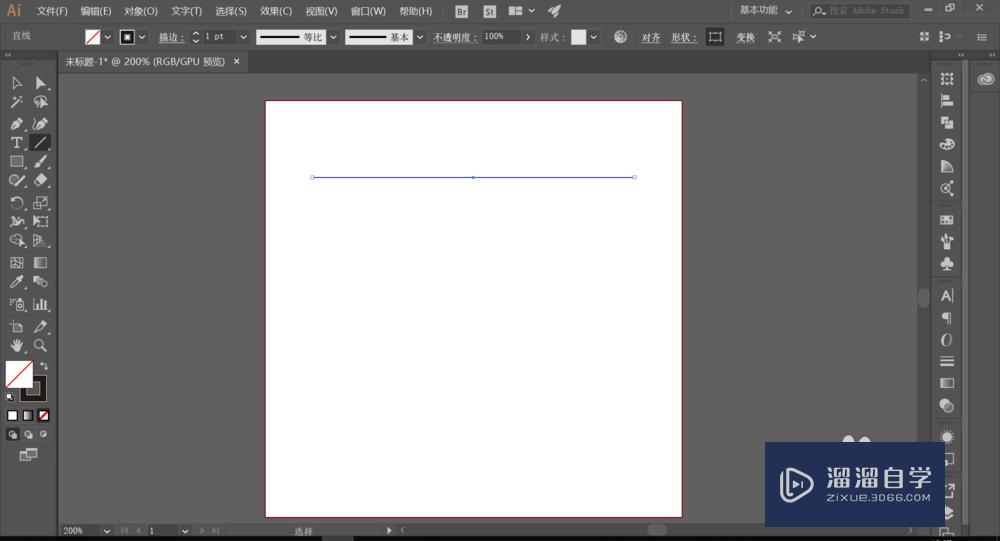Open the Symbols panel with club icon

coord(947,263)
